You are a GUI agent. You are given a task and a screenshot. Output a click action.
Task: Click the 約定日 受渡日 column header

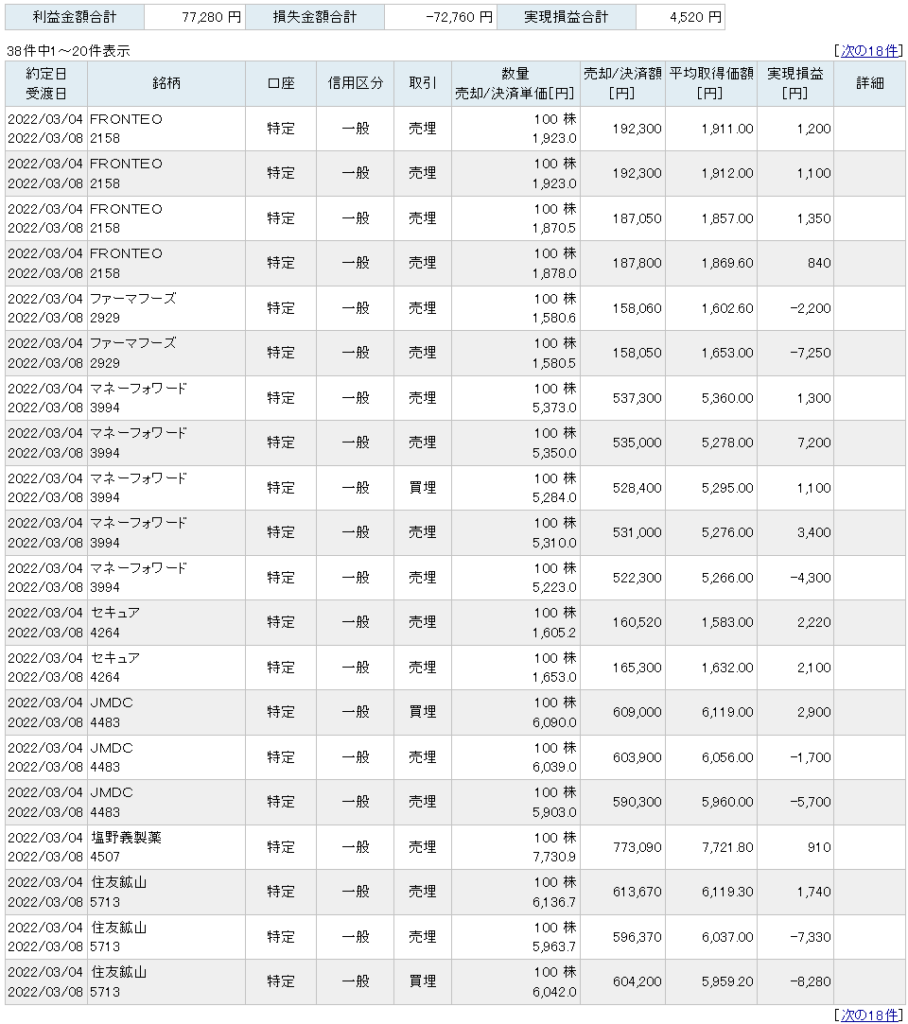46,84
